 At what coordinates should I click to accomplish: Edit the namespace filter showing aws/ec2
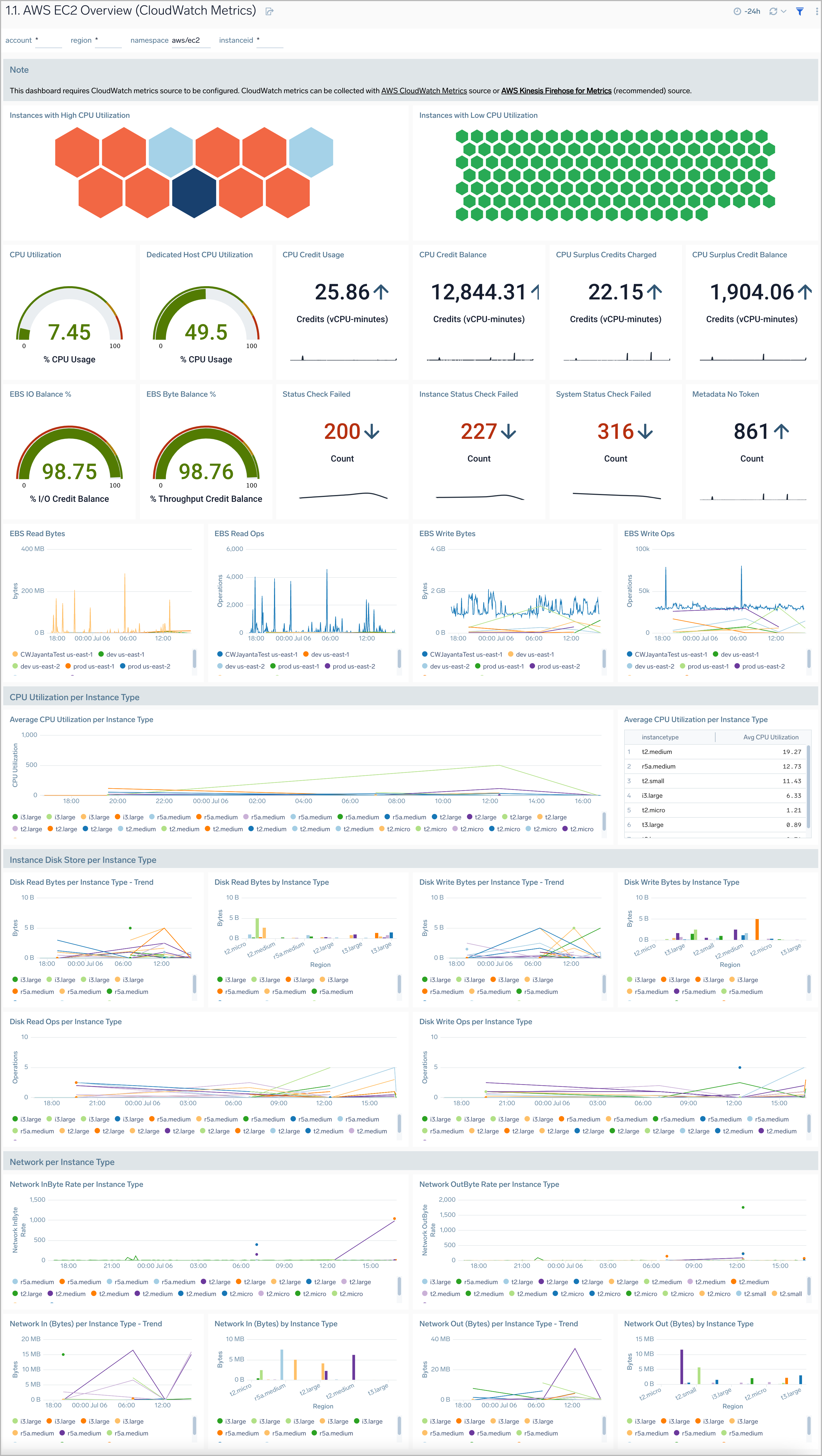191,40
